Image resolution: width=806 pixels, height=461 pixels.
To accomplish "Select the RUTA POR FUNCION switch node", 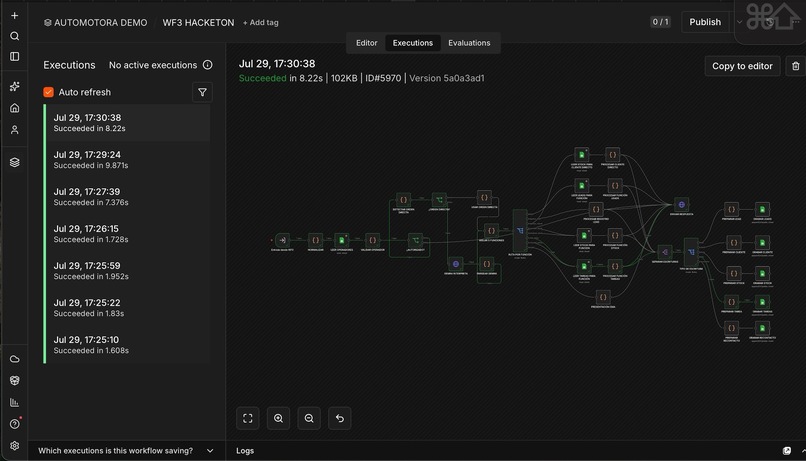I will (x=520, y=231).
